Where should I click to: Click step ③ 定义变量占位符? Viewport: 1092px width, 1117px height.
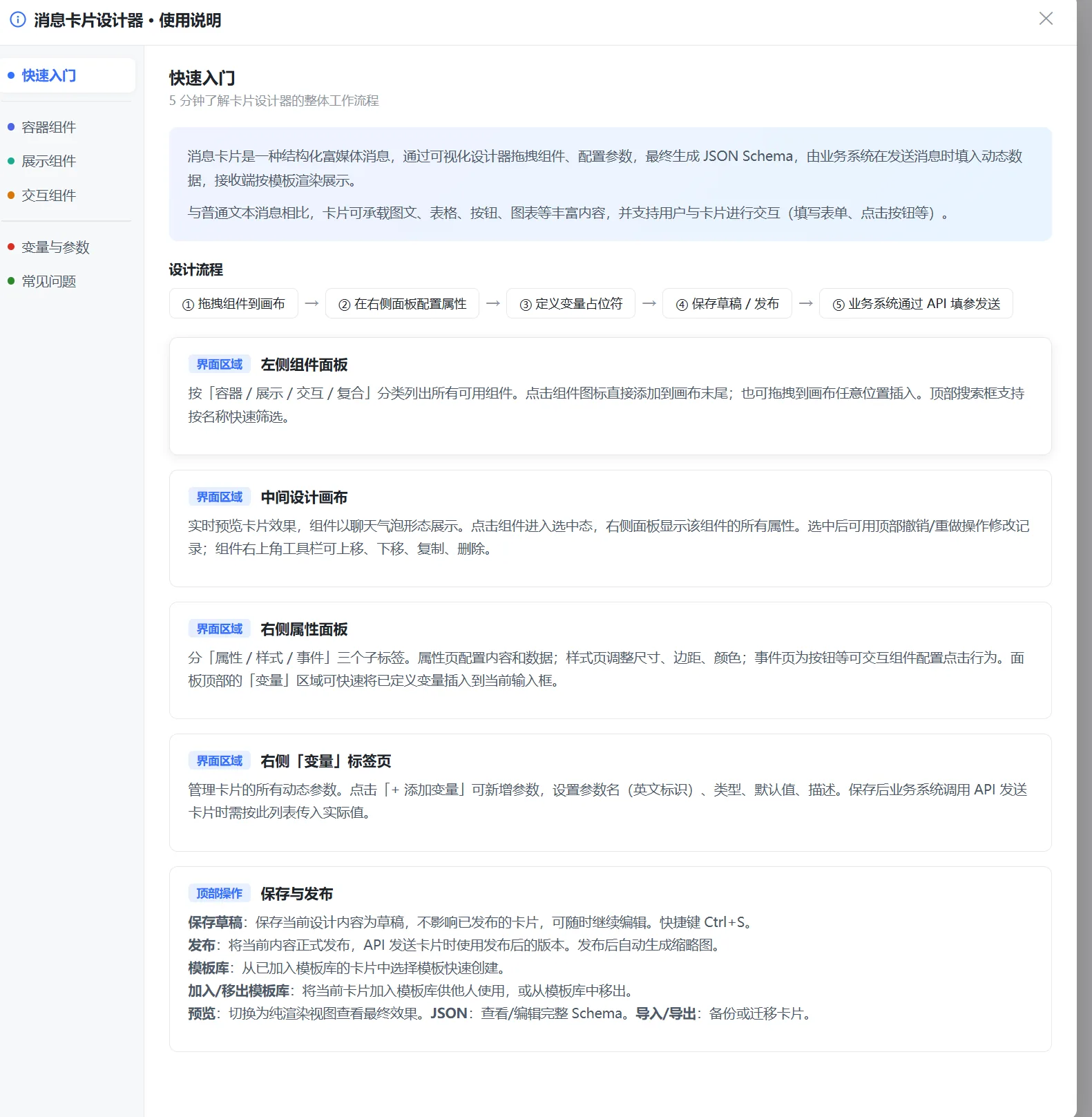pos(571,303)
